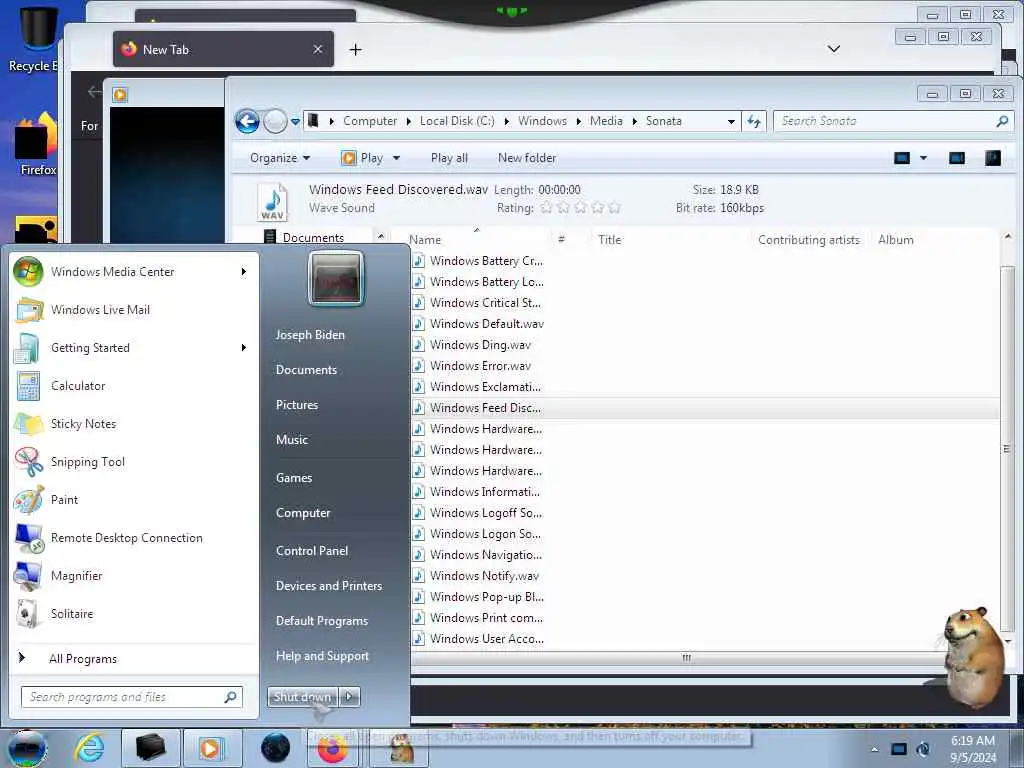Refresh the Sonata folder view
The height and width of the screenshot is (768, 1024).
click(754, 121)
